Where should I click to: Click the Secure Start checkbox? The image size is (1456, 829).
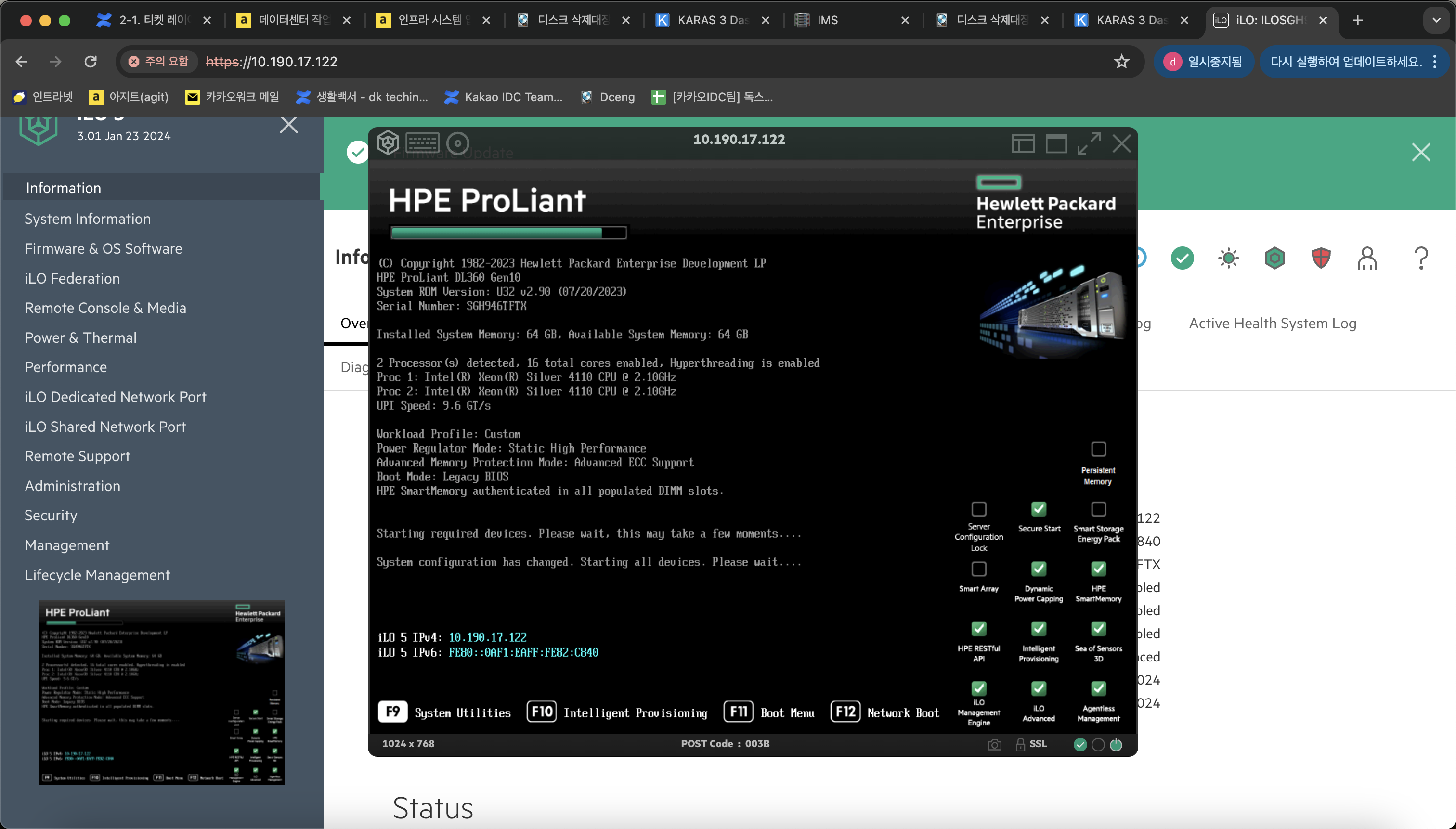(1039, 508)
